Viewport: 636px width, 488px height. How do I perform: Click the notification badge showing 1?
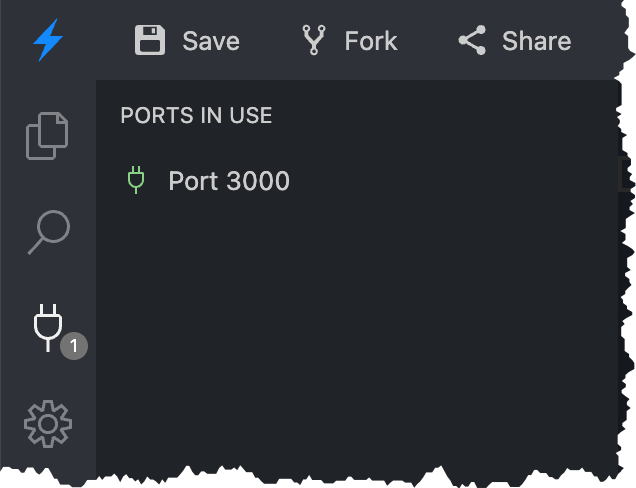tap(74, 346)
